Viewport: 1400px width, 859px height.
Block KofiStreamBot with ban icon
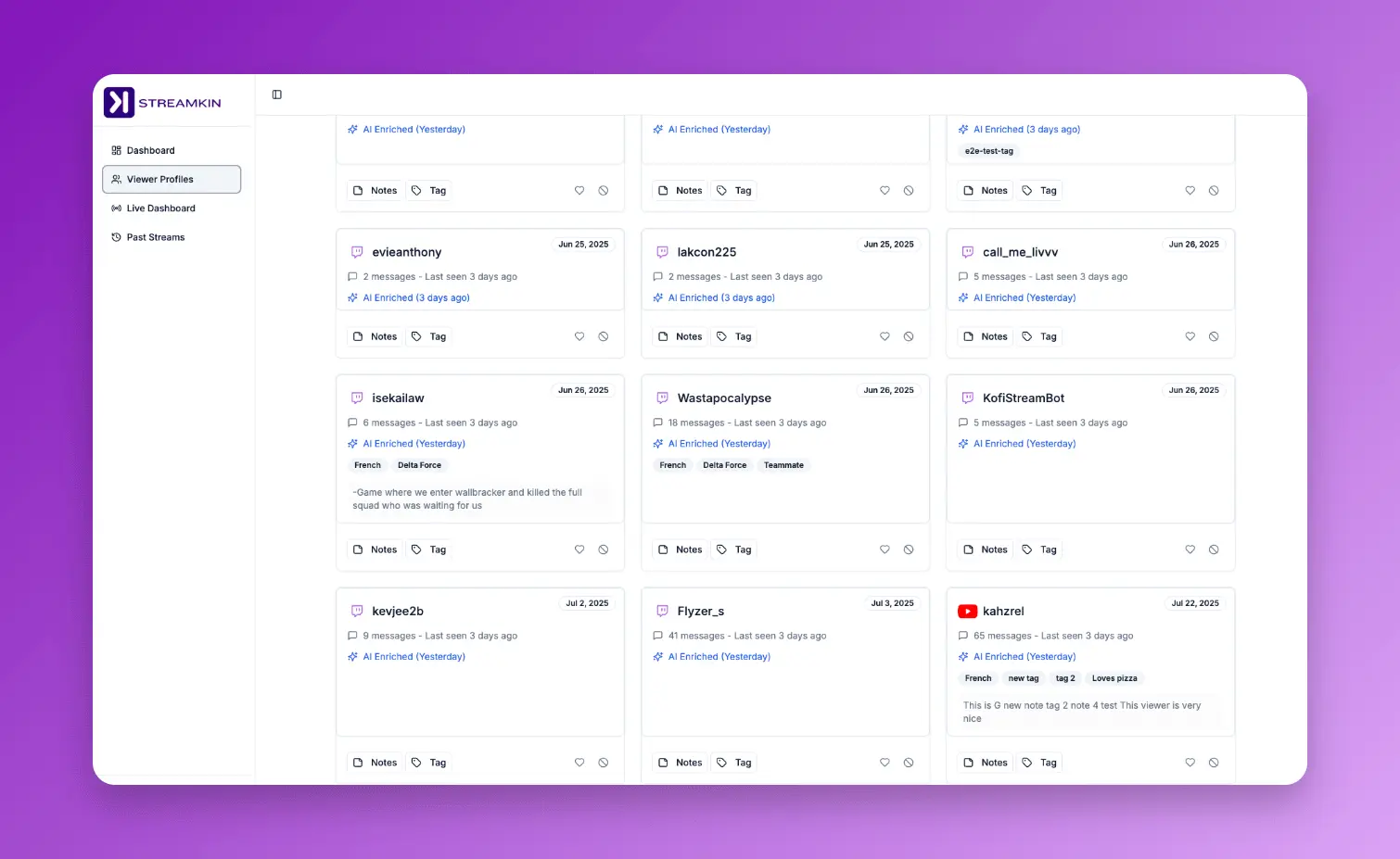(x=1214, y=550)
